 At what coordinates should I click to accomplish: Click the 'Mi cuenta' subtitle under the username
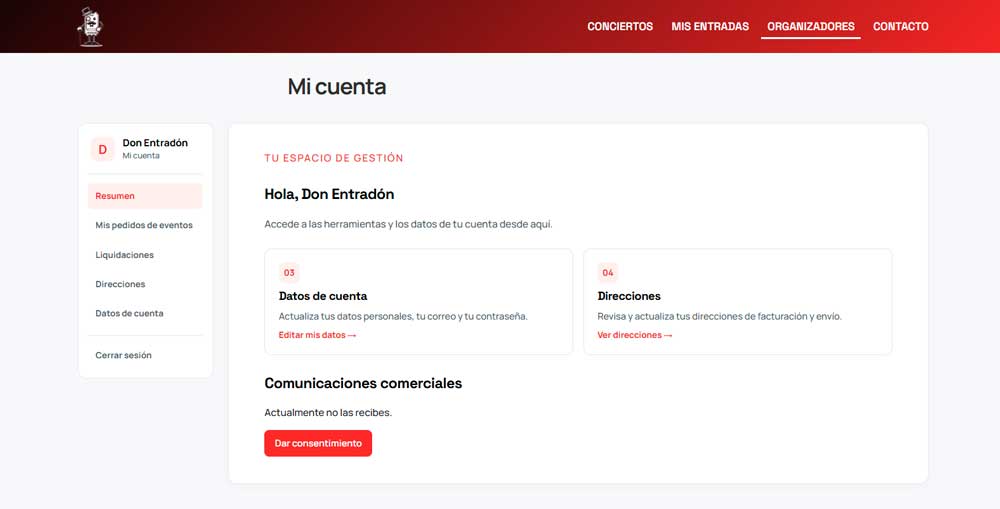(x=141, y=156)
